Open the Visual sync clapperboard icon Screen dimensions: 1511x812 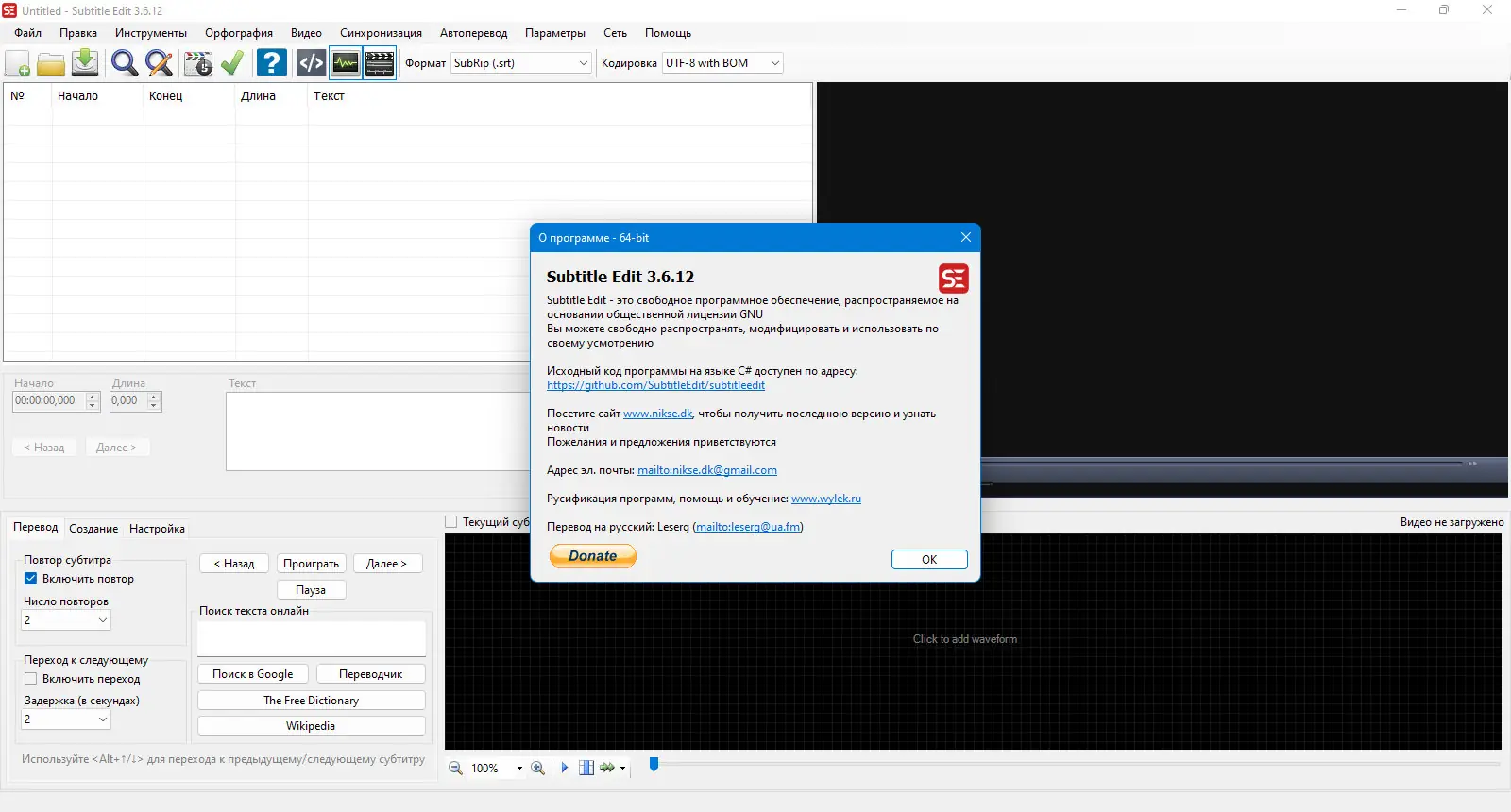198,63
